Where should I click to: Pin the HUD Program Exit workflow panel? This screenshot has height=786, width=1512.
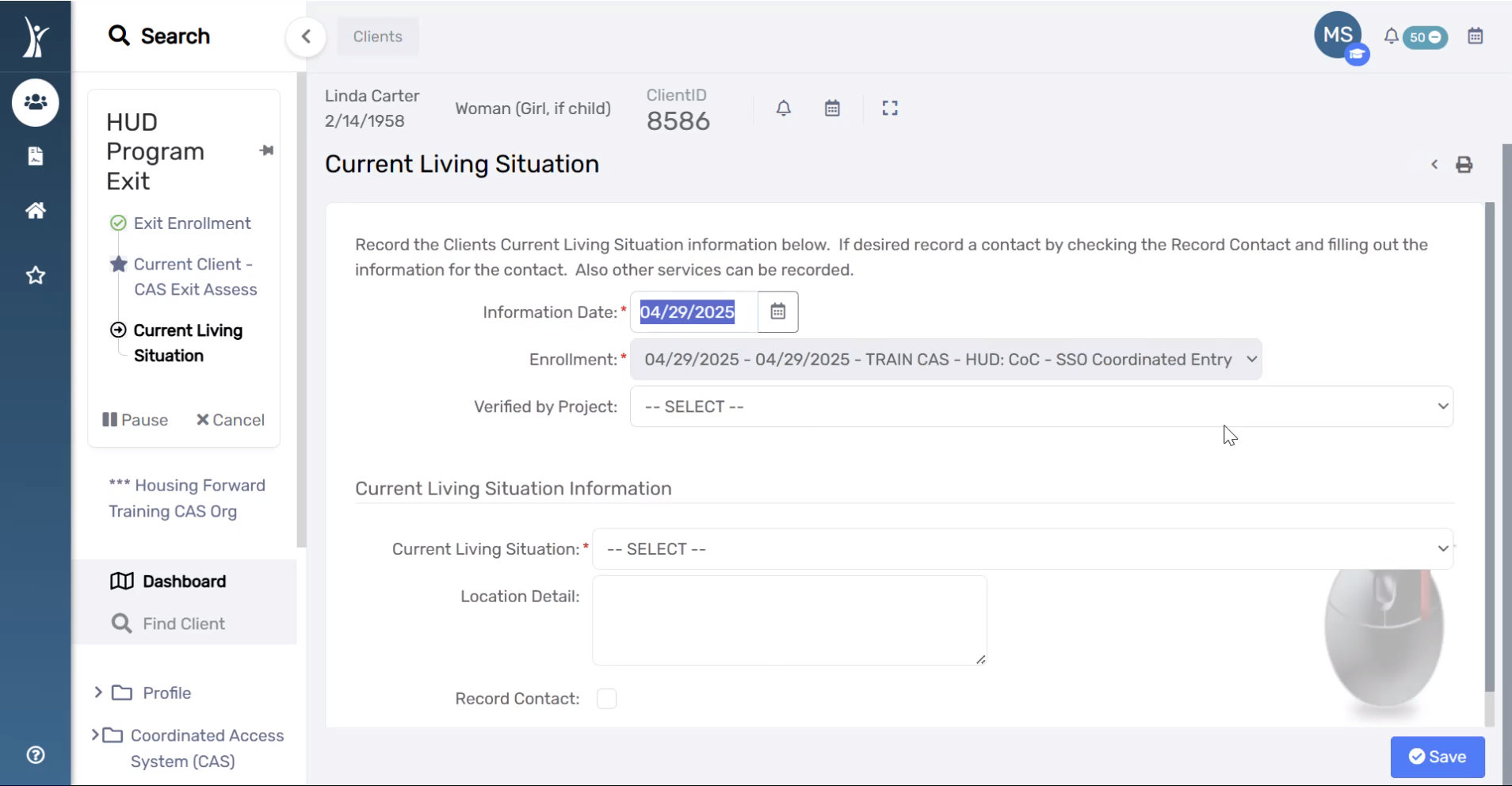pos(266,151)
